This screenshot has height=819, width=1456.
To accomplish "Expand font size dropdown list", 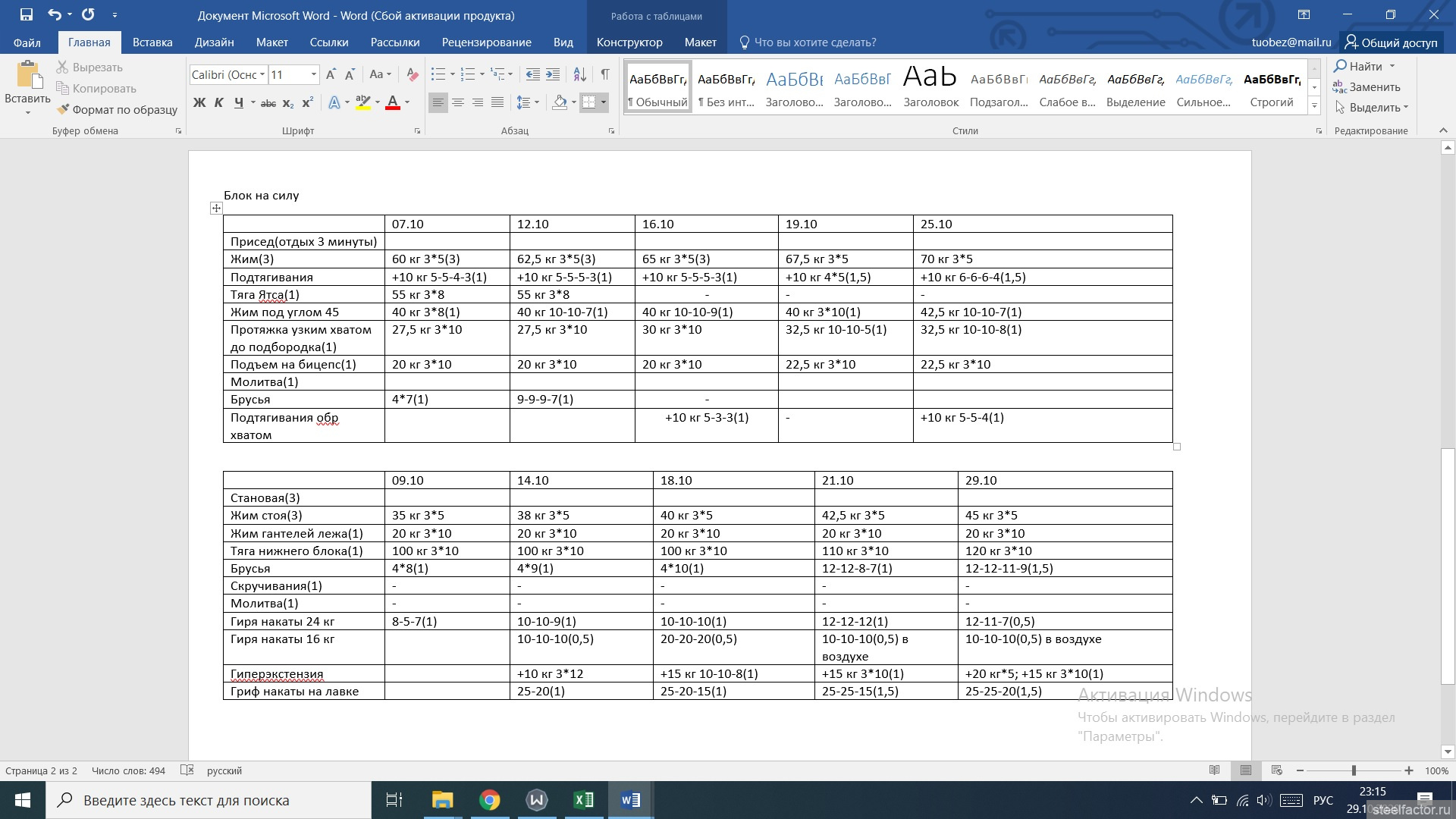I will [x=313, y=74].
